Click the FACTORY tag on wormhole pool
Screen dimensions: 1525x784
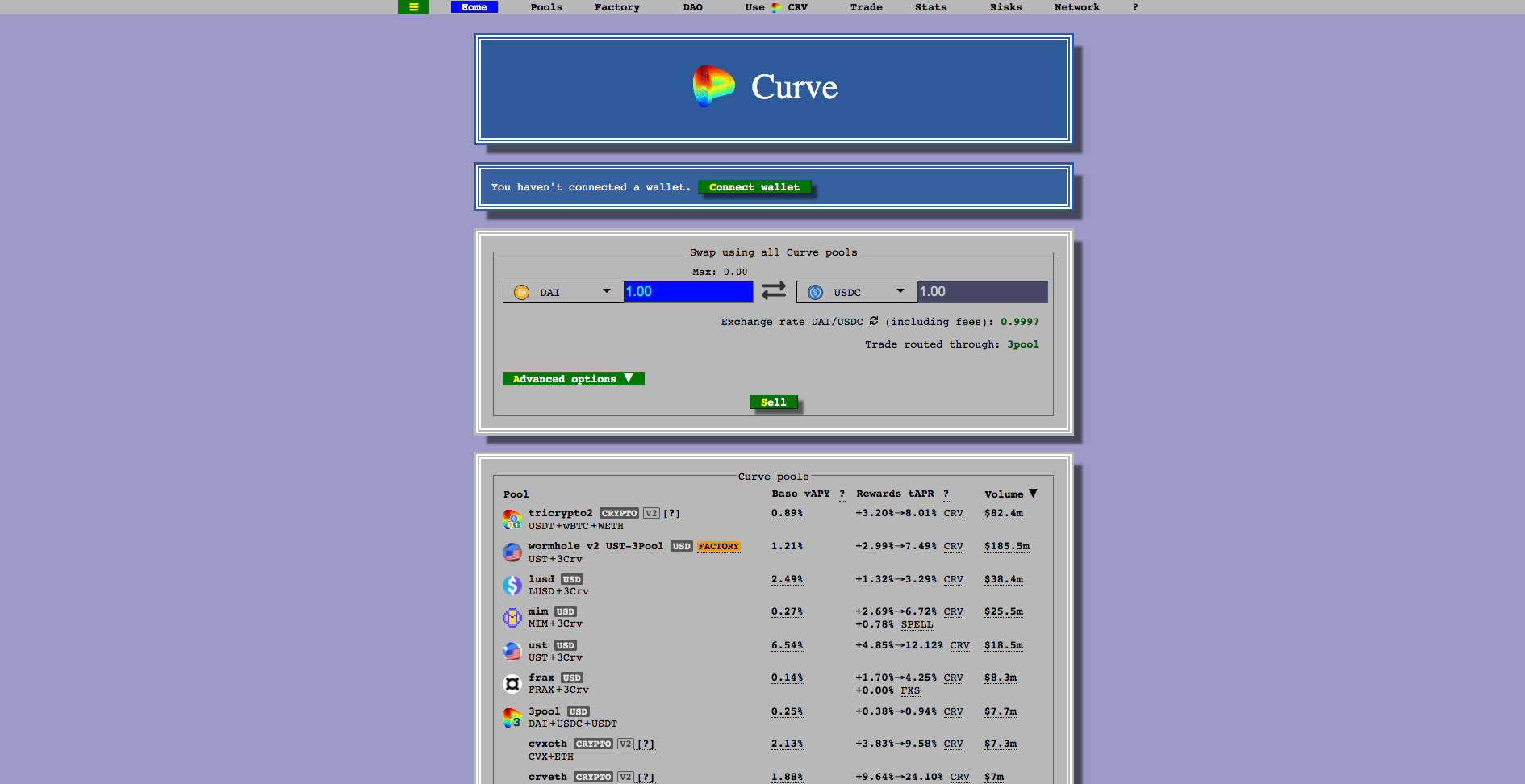(718, 547)
